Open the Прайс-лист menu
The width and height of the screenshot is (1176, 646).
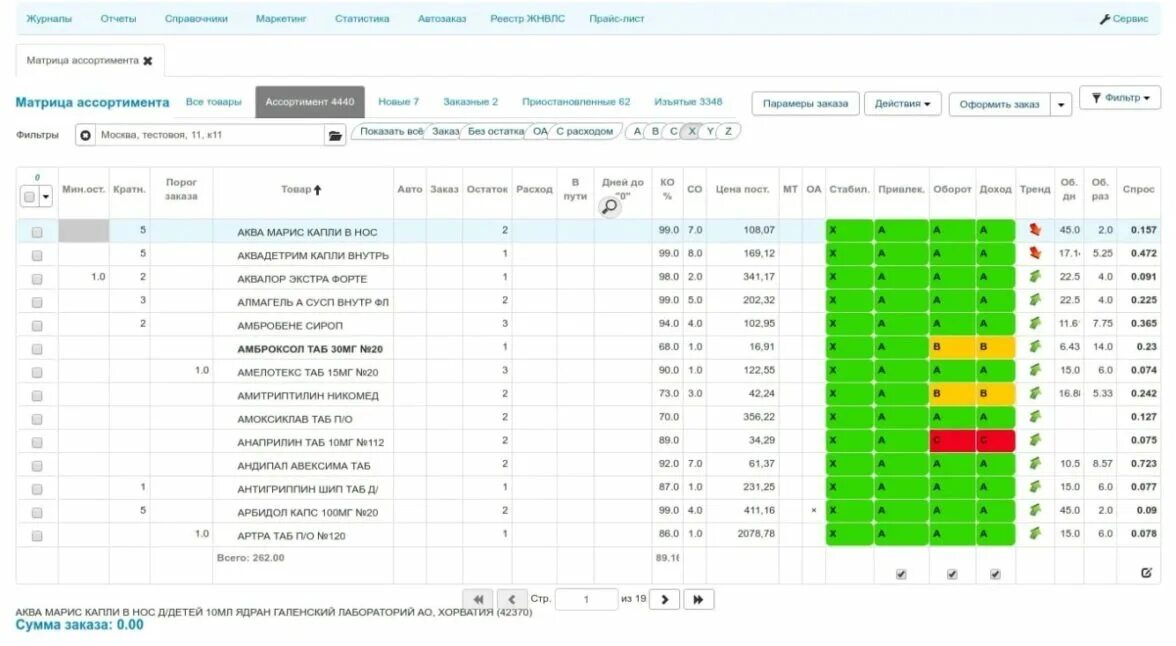click(x=616, y=19)
